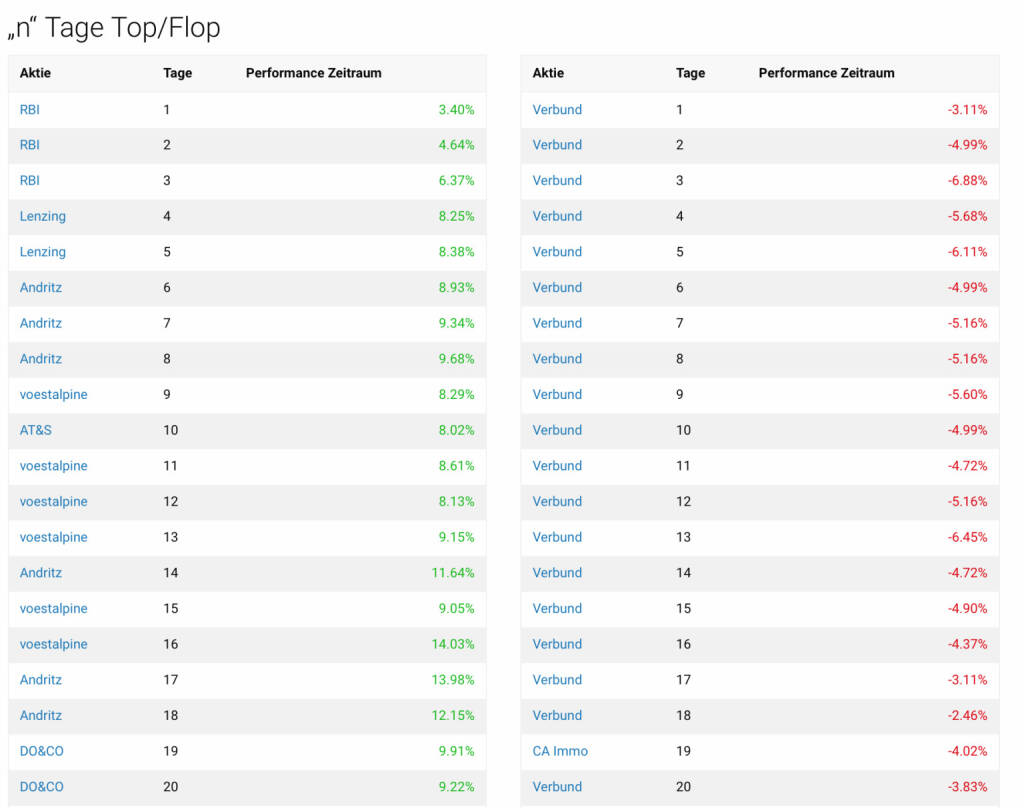The height and width of the screenshot is (808, 1024).
Task: Click Andritz link with 11.64% performance
Action: [x=40, y=573]
